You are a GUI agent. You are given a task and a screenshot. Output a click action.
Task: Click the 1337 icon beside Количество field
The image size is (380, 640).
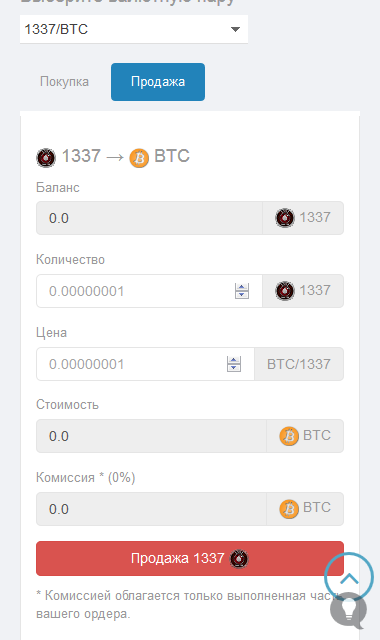284,291
